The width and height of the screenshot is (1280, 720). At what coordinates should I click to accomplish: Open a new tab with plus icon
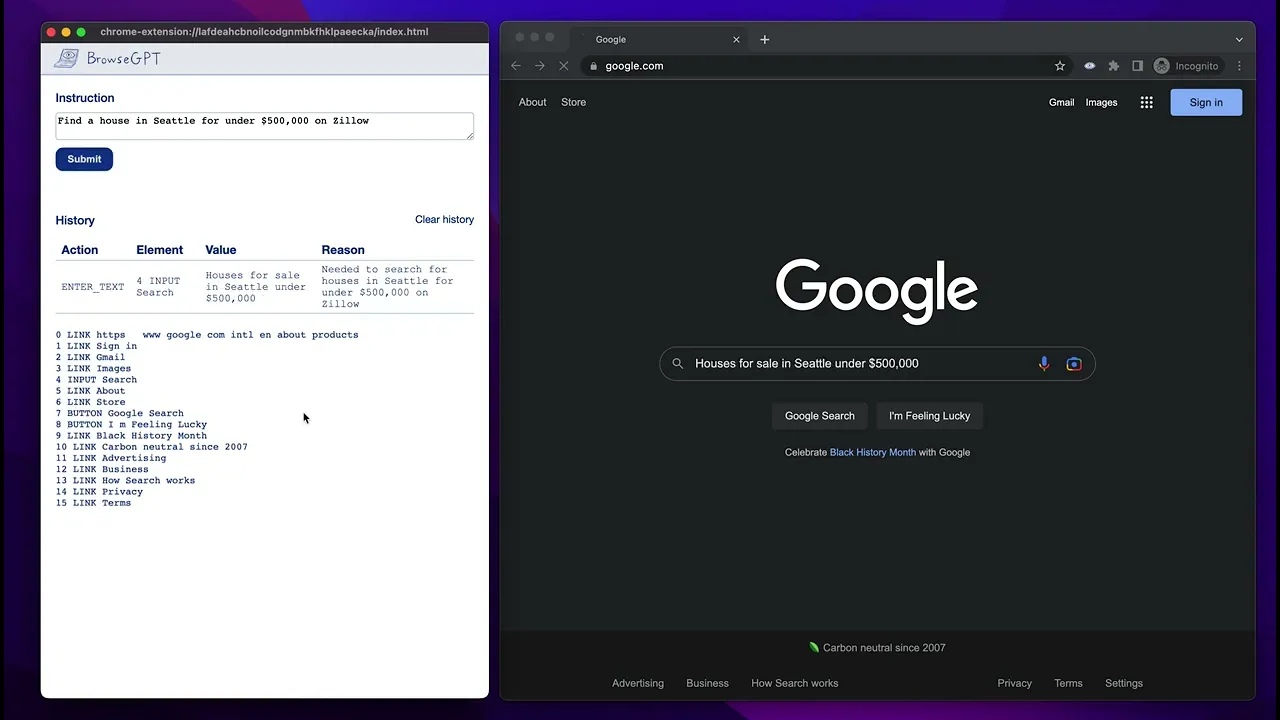(x=765, y=39)
